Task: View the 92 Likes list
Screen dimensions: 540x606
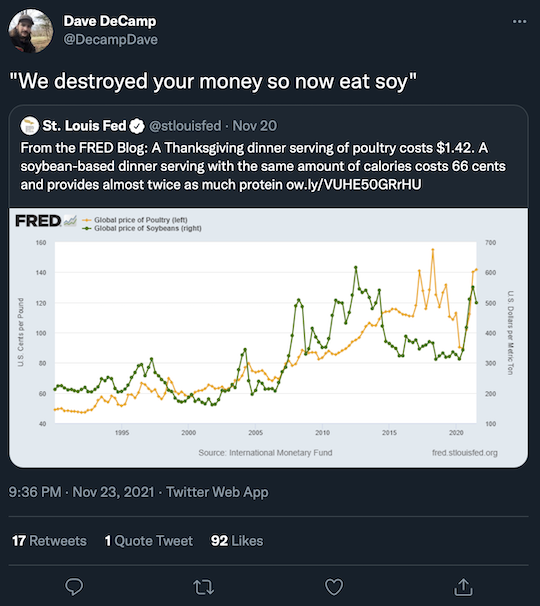Action: 237,541
